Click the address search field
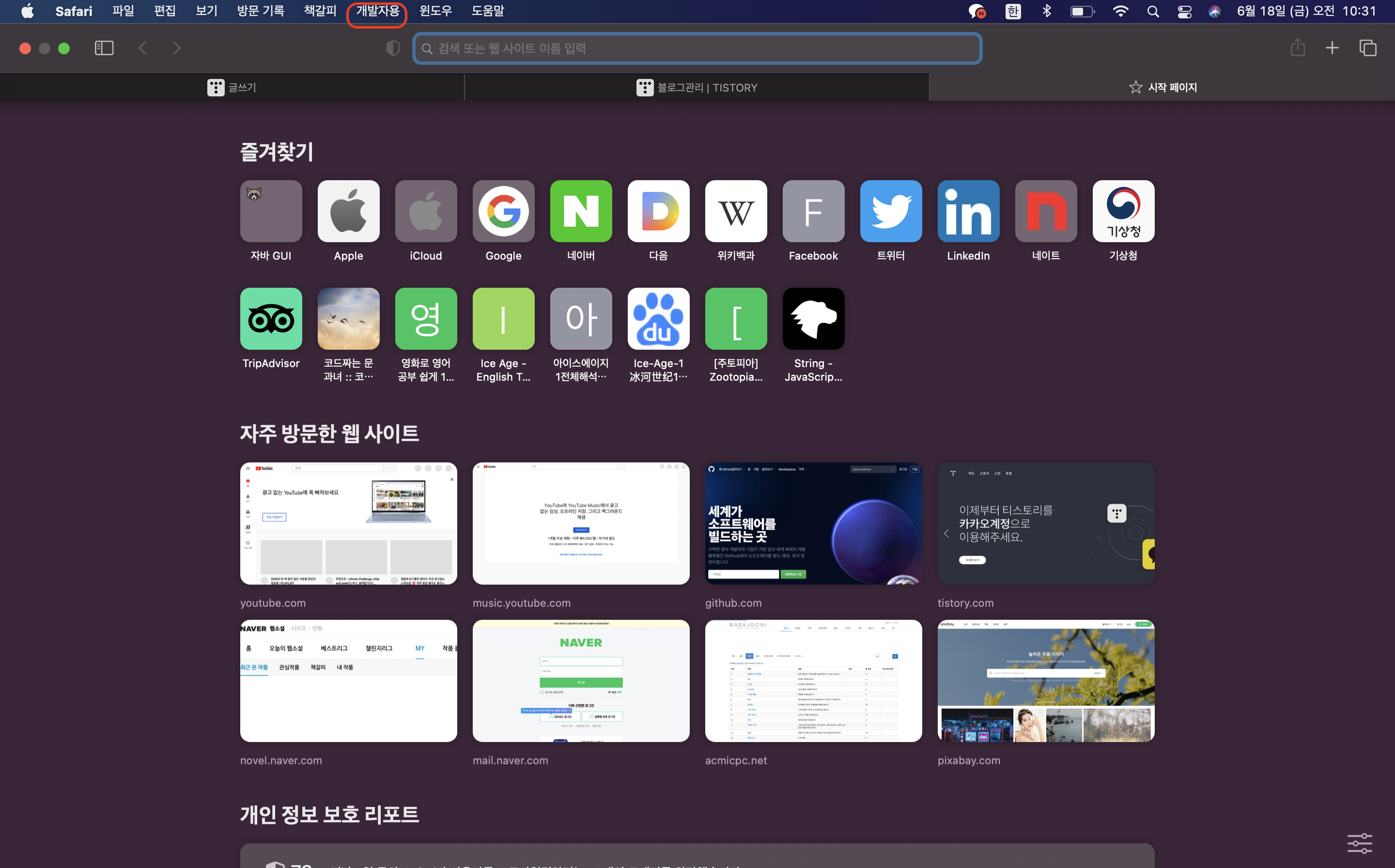Image resolution: width=1395 pixels, height=868 pixels. [697, 48]
